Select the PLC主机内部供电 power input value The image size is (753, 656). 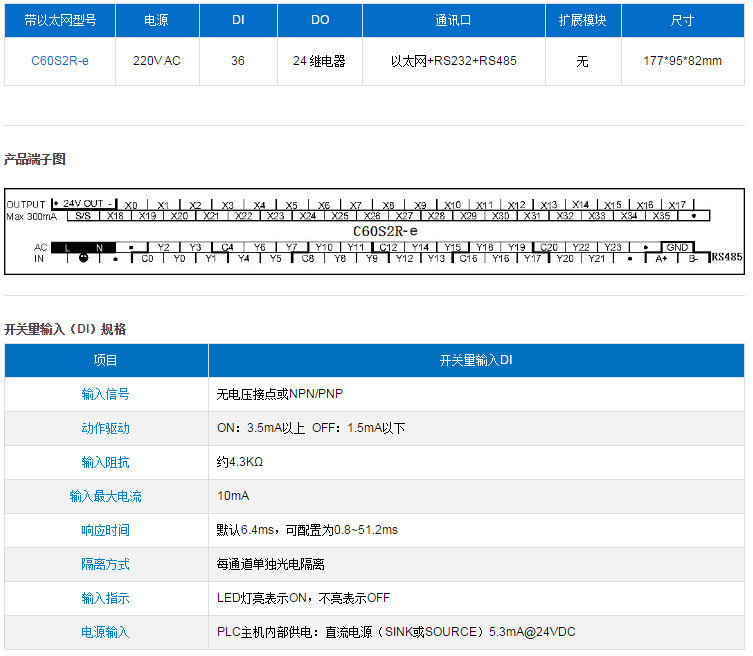click(396, 632)
